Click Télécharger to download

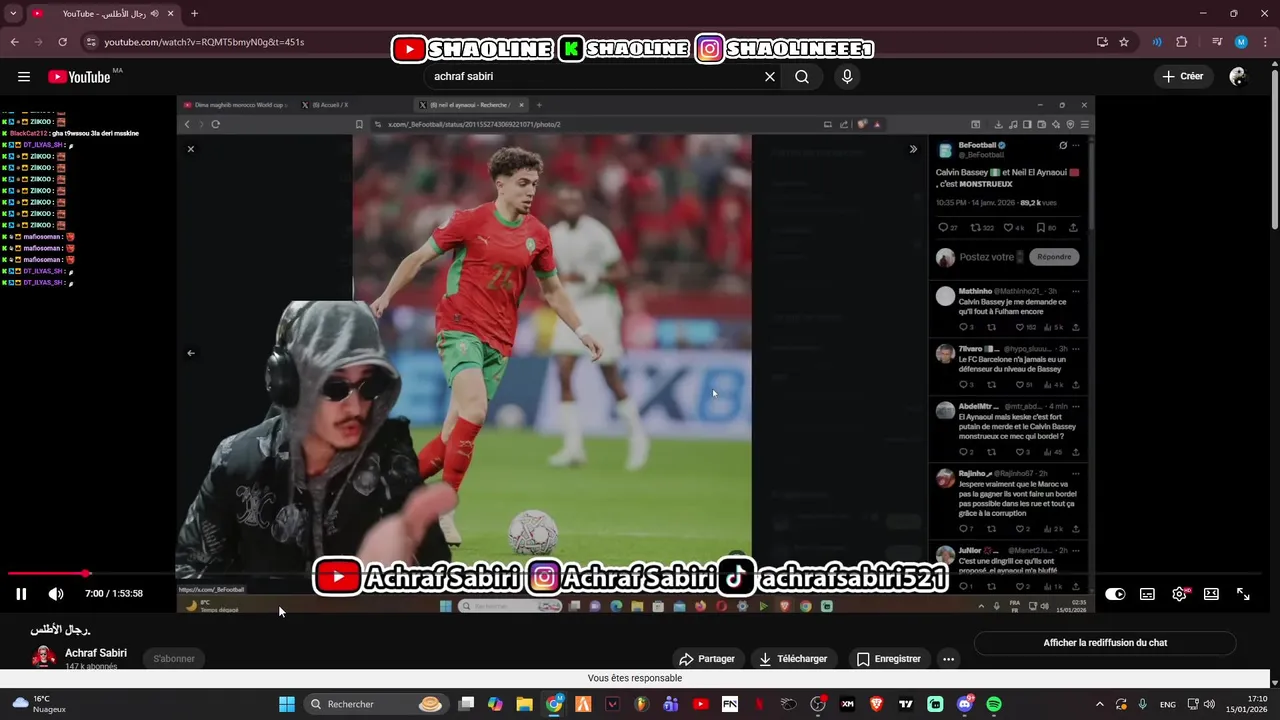793,659
